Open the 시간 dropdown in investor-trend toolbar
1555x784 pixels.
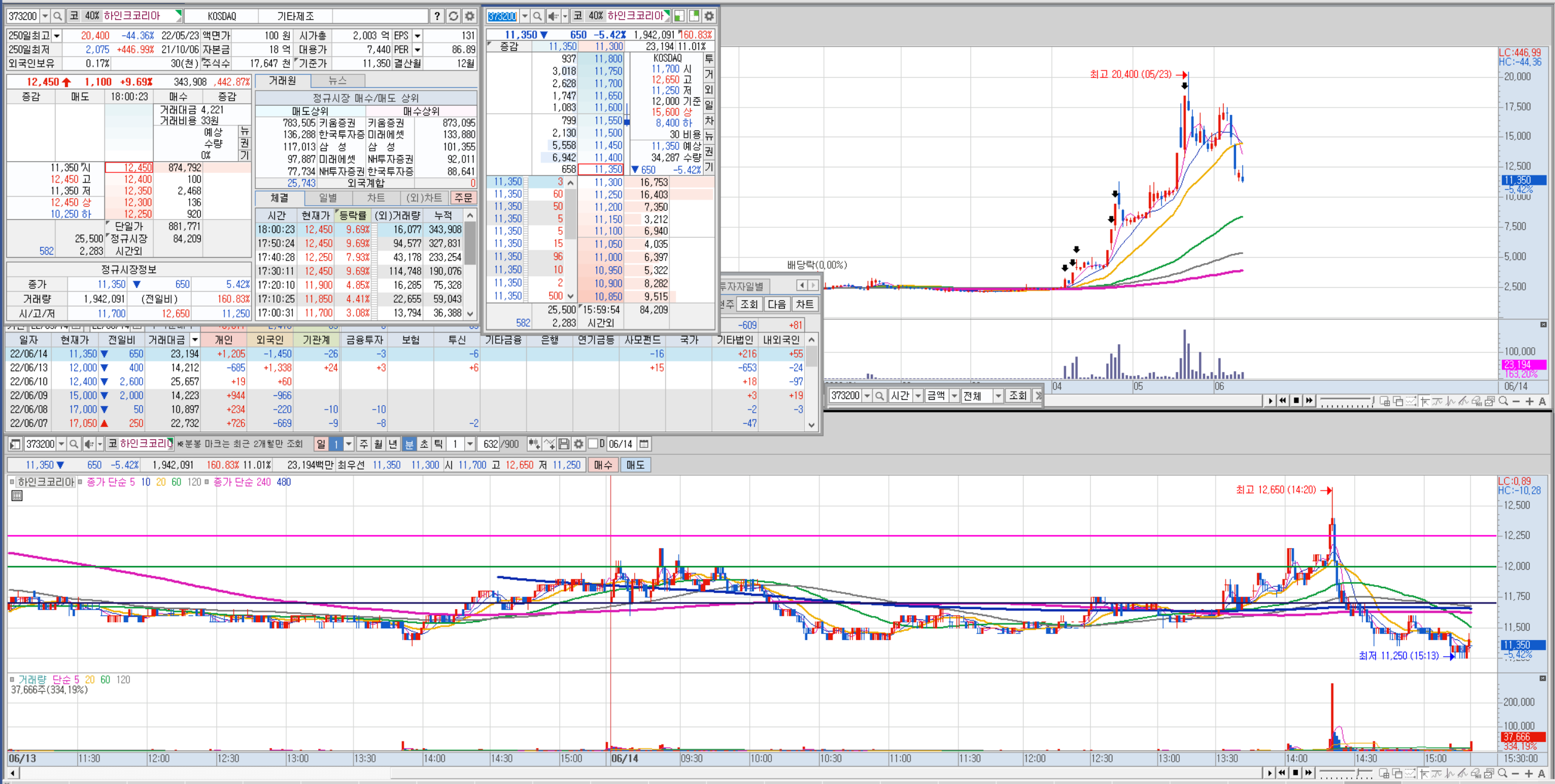pos(918,395)
